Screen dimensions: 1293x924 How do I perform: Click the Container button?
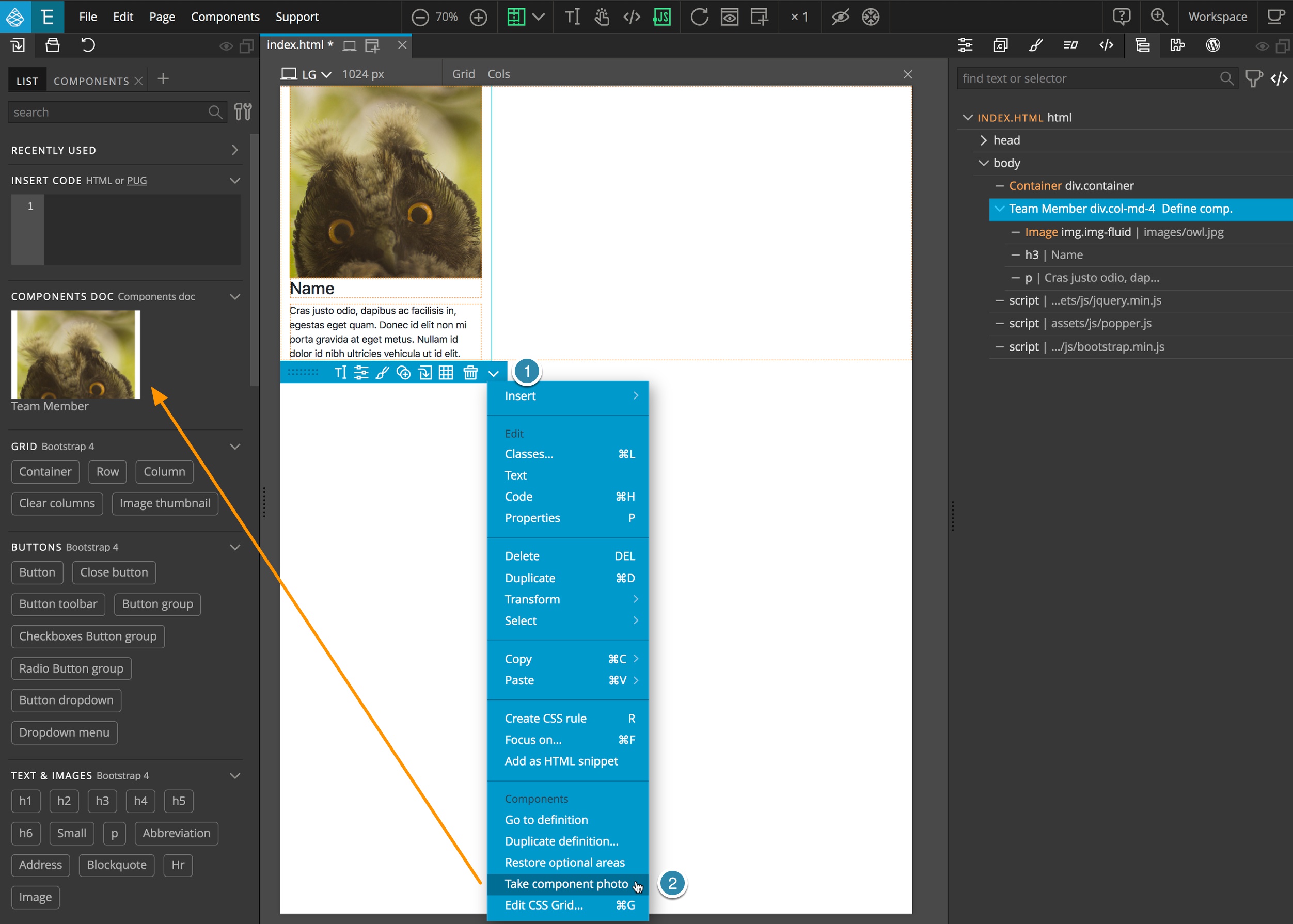tap(45, 472)
